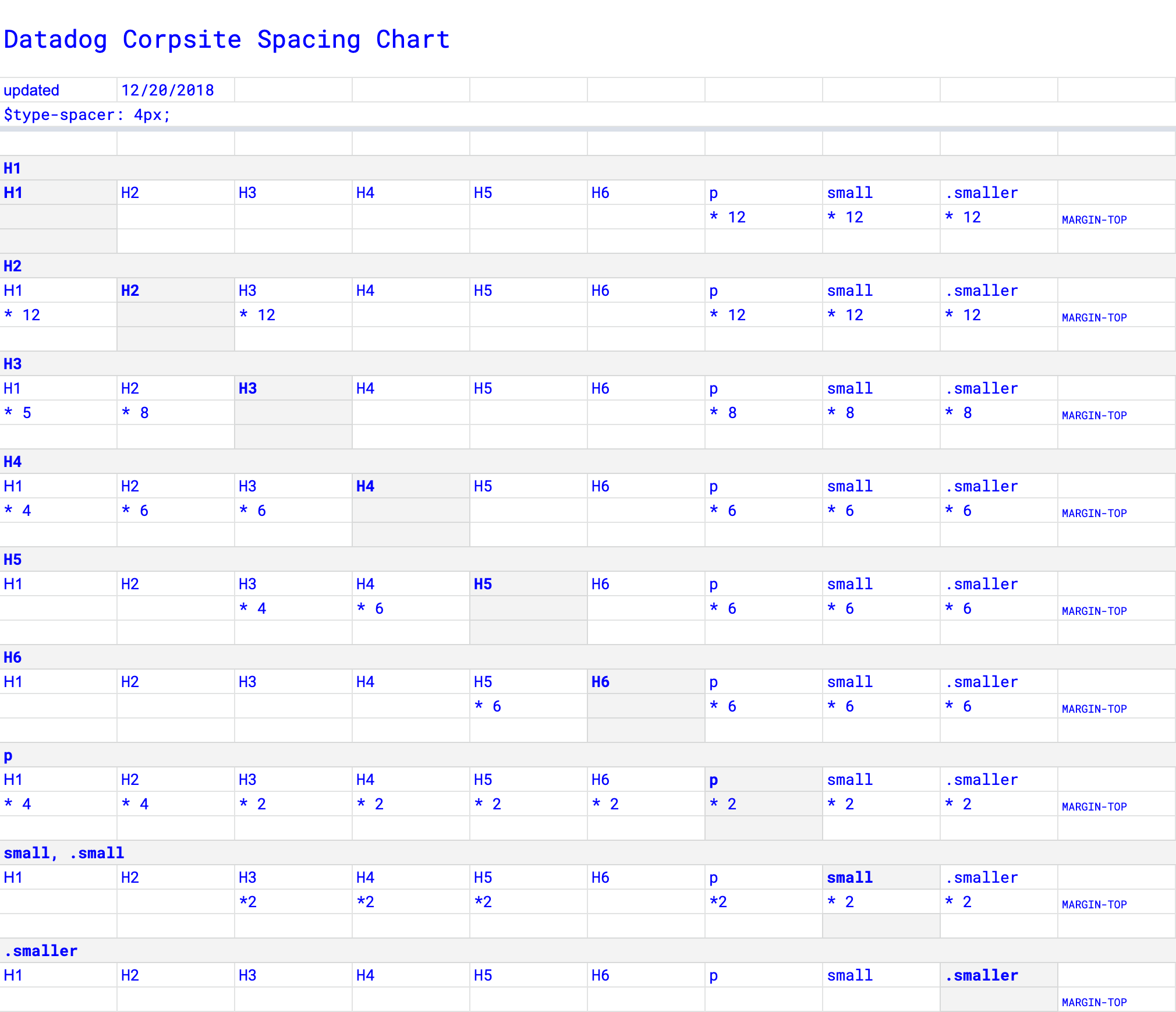Screen dimensions: 1176x1012
Task: Select the H4 section header row
Action: 588,462
